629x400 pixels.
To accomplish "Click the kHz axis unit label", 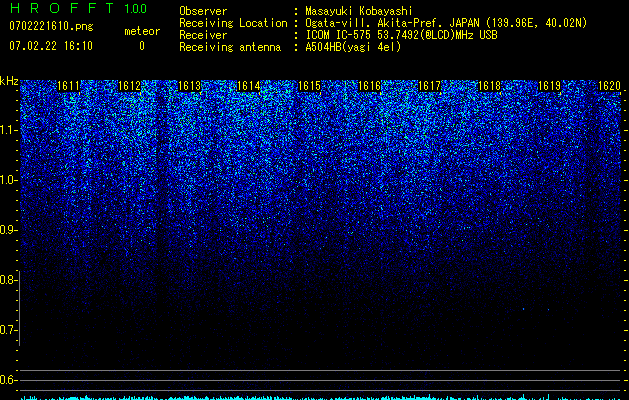I will (9, 81).
